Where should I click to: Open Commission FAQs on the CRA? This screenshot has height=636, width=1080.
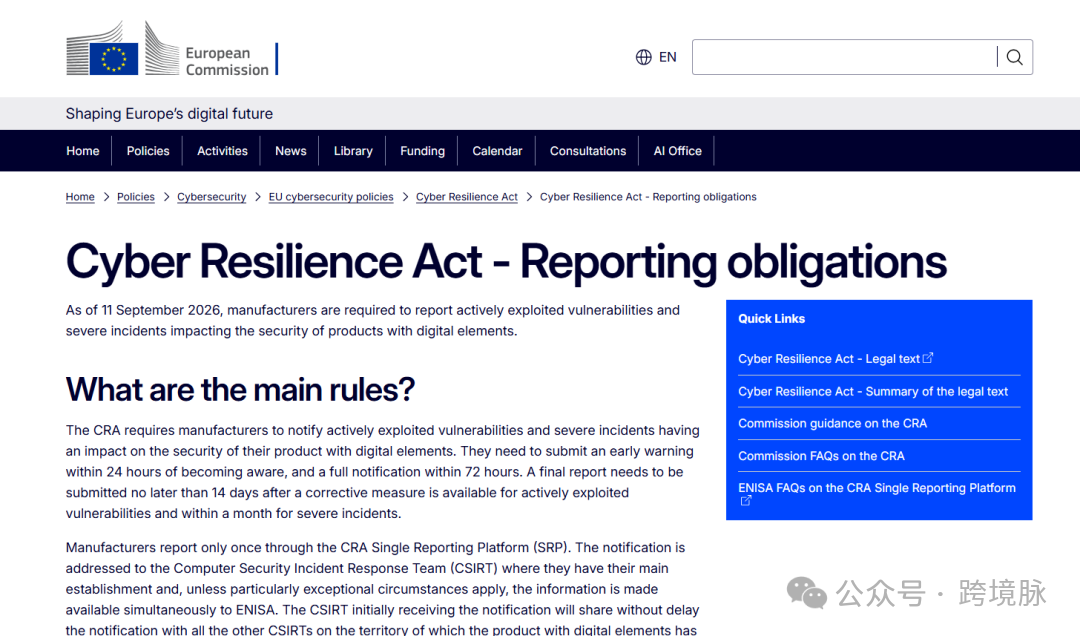821,456
